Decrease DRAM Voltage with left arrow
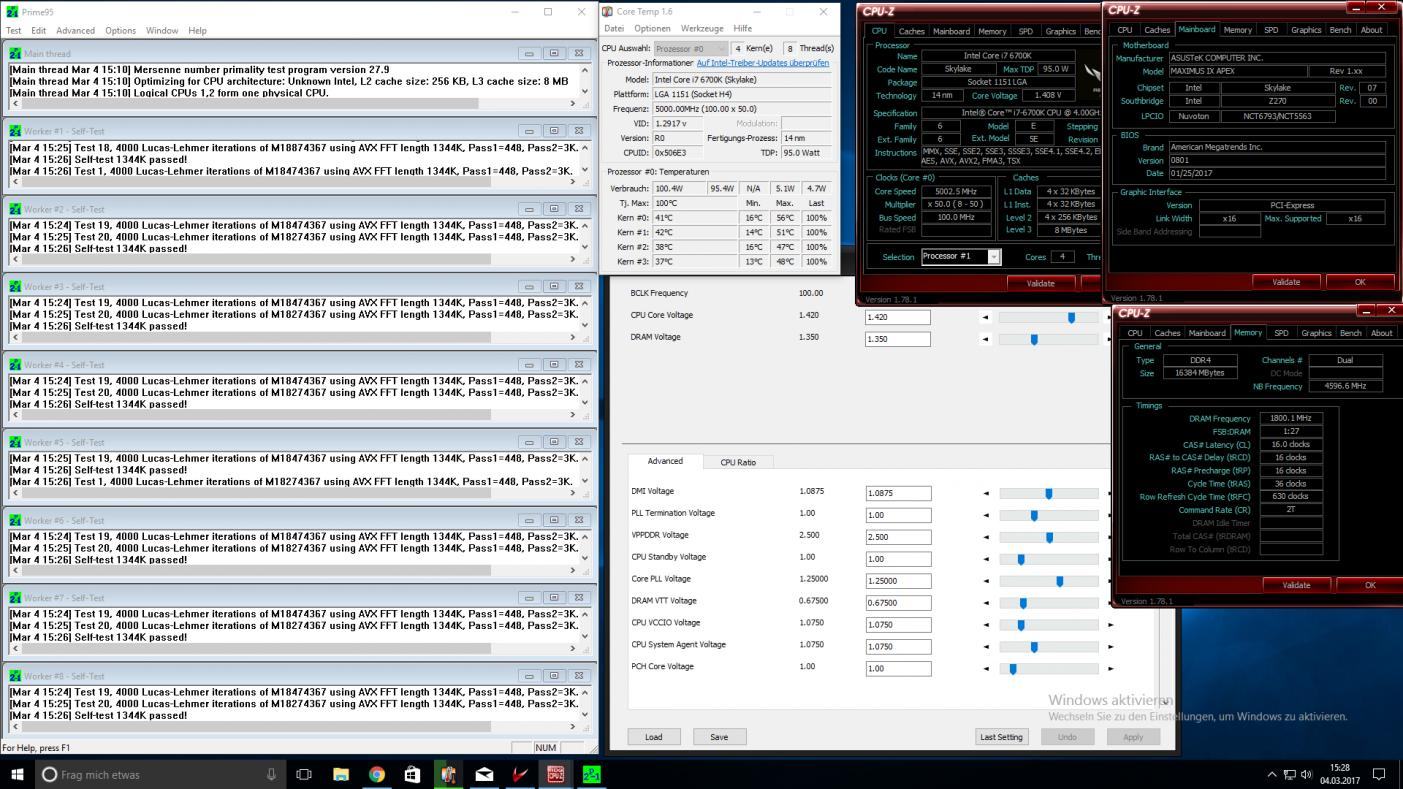The image size is (1403, 789). pos(985,340)
